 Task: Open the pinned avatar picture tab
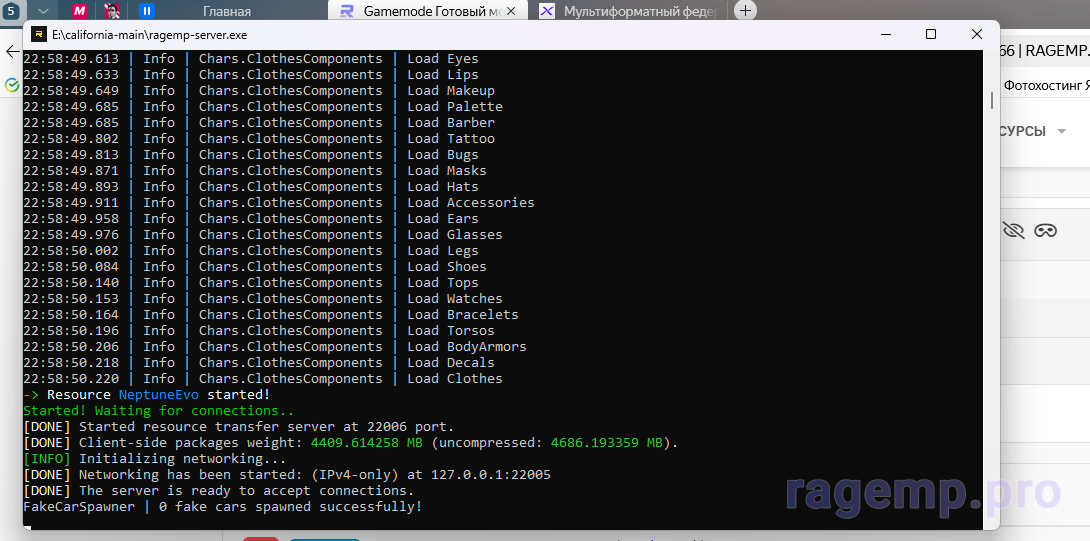tap(113, 11)
